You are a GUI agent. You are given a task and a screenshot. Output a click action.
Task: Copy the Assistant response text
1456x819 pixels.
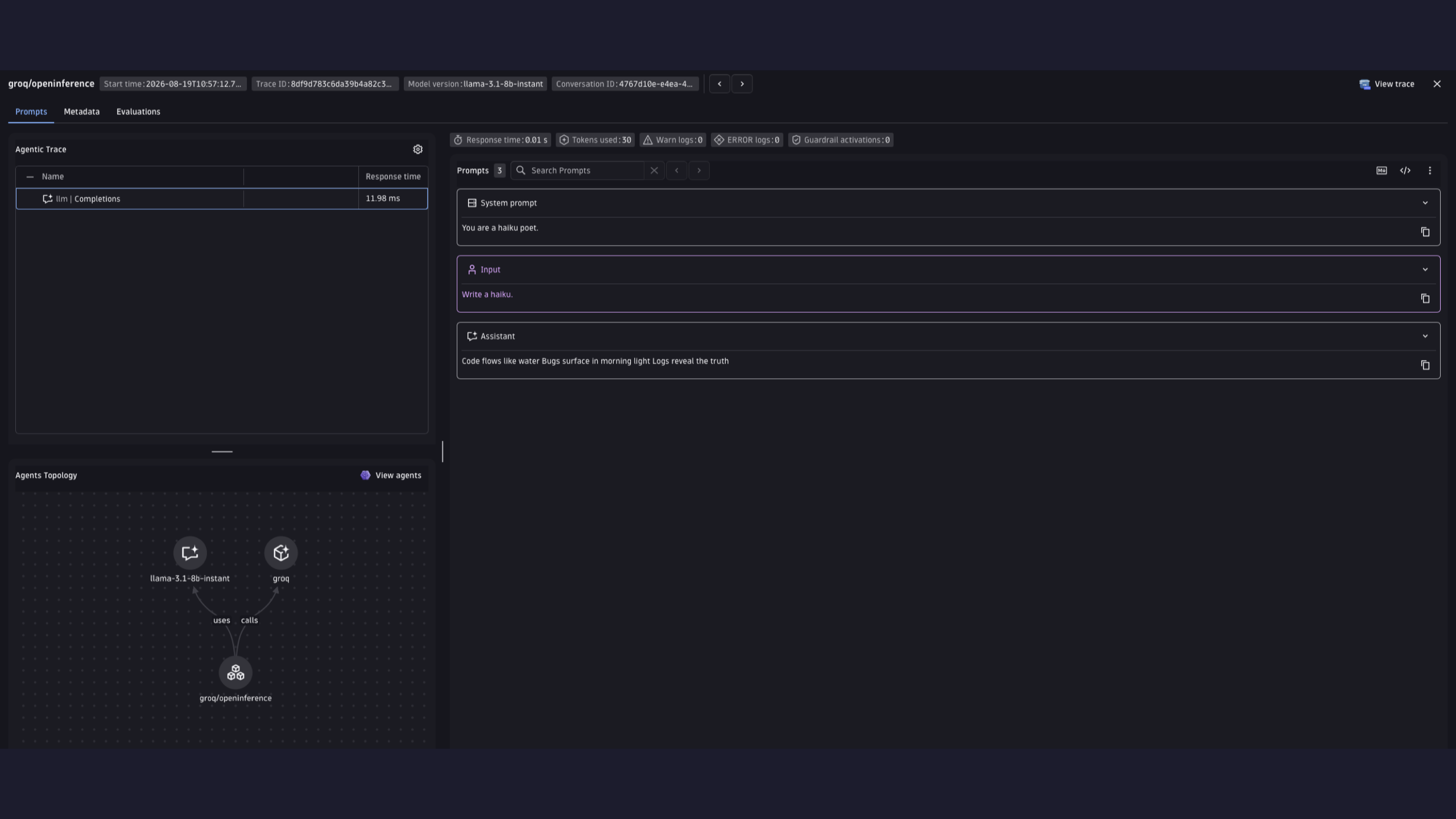pyautogui.click(x=1425, y=365)
